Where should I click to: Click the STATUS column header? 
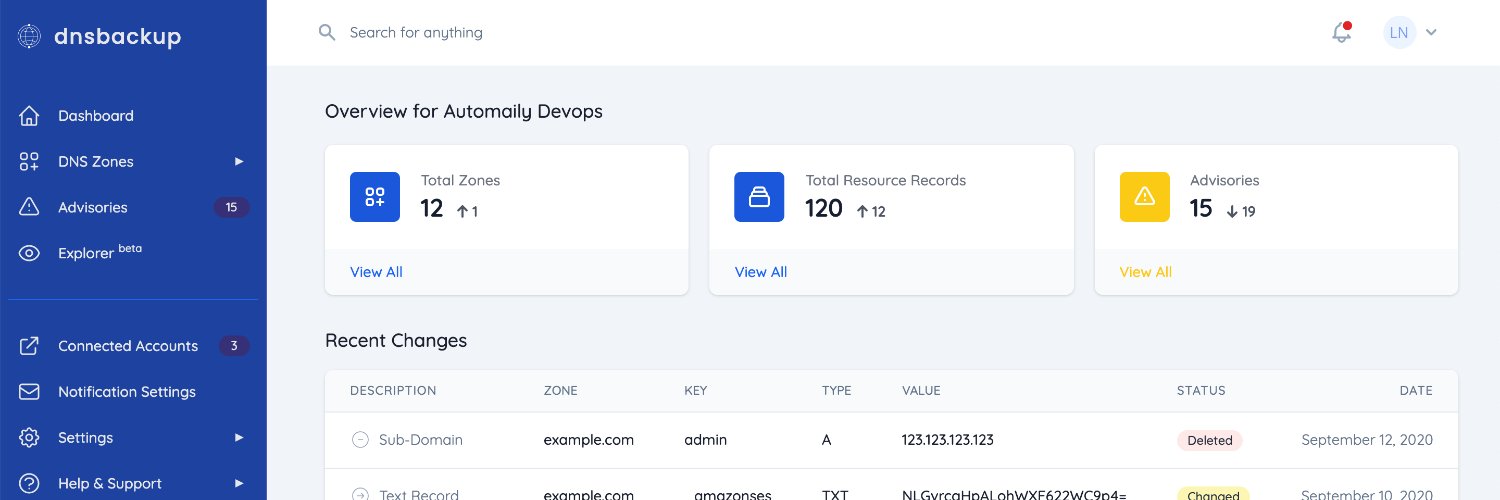[1201, 391]
